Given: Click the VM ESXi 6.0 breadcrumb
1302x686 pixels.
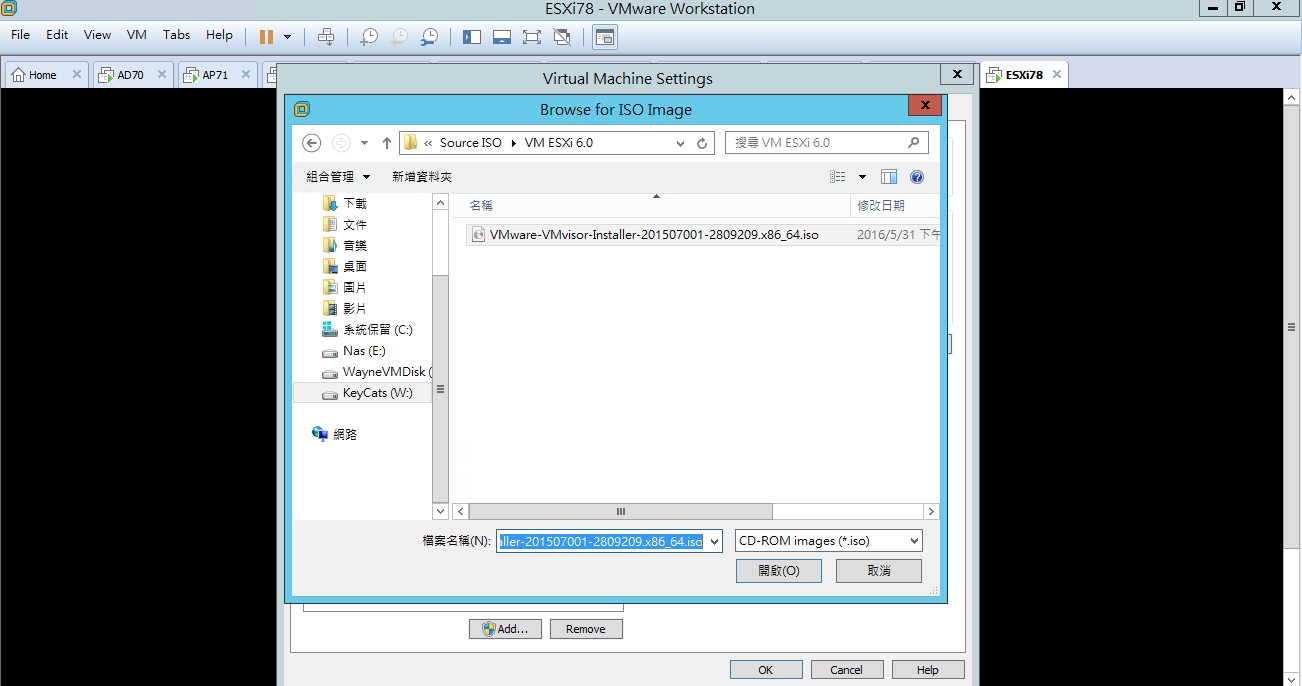Looking at the screenshot, I should click(559, 143).
